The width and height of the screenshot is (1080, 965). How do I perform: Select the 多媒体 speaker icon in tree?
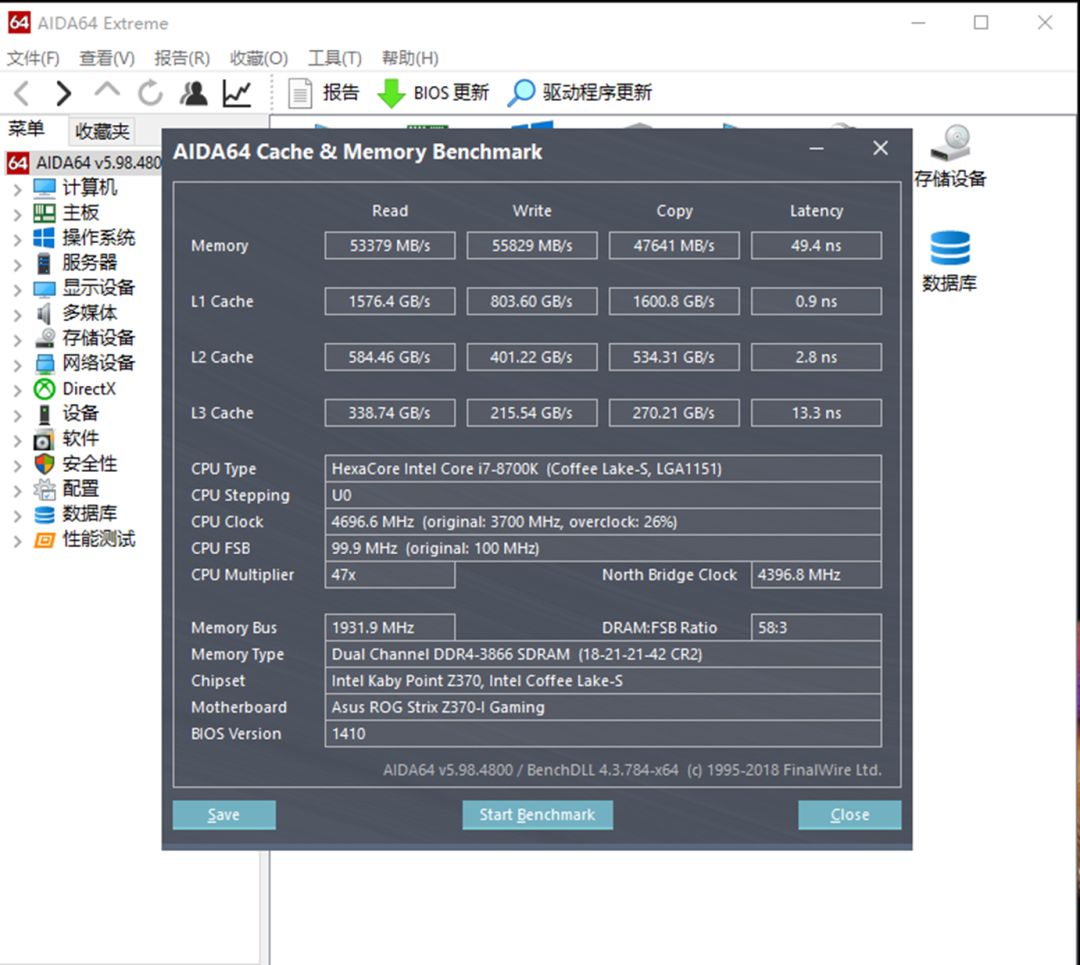click(44, 313)
